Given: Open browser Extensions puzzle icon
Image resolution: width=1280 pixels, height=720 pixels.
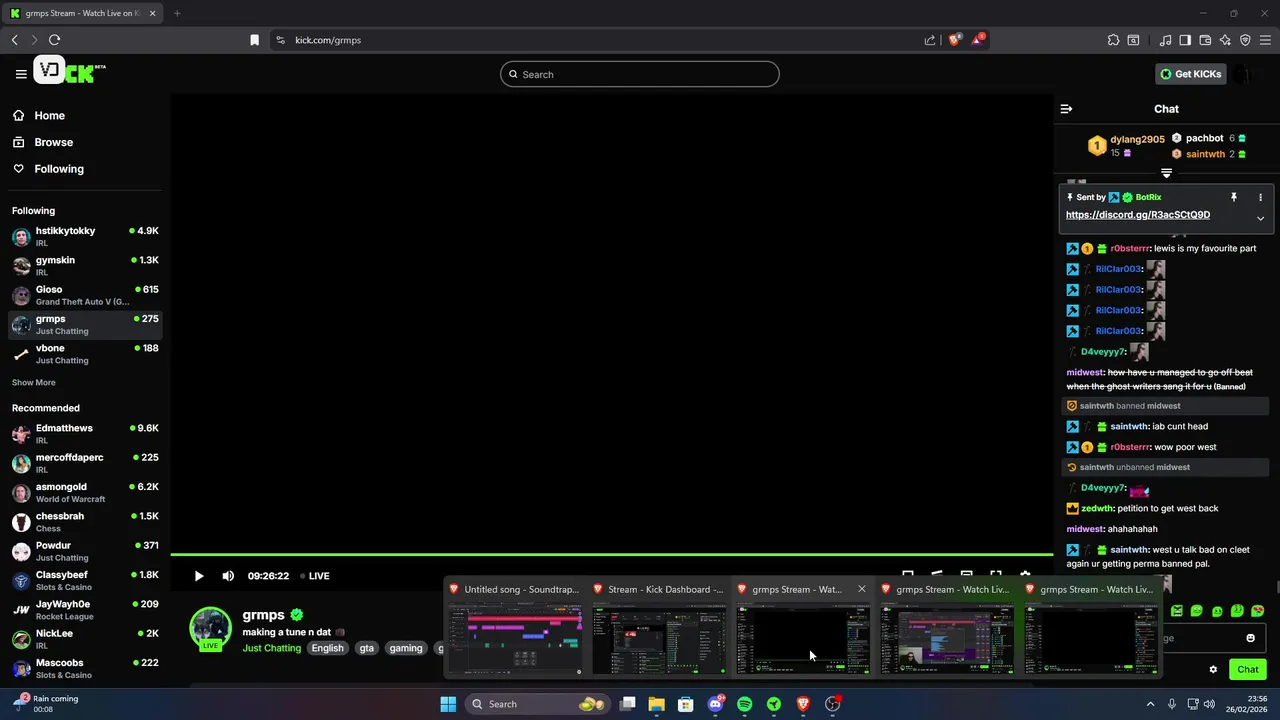Looking at the screenshot, I should 1113,40.
